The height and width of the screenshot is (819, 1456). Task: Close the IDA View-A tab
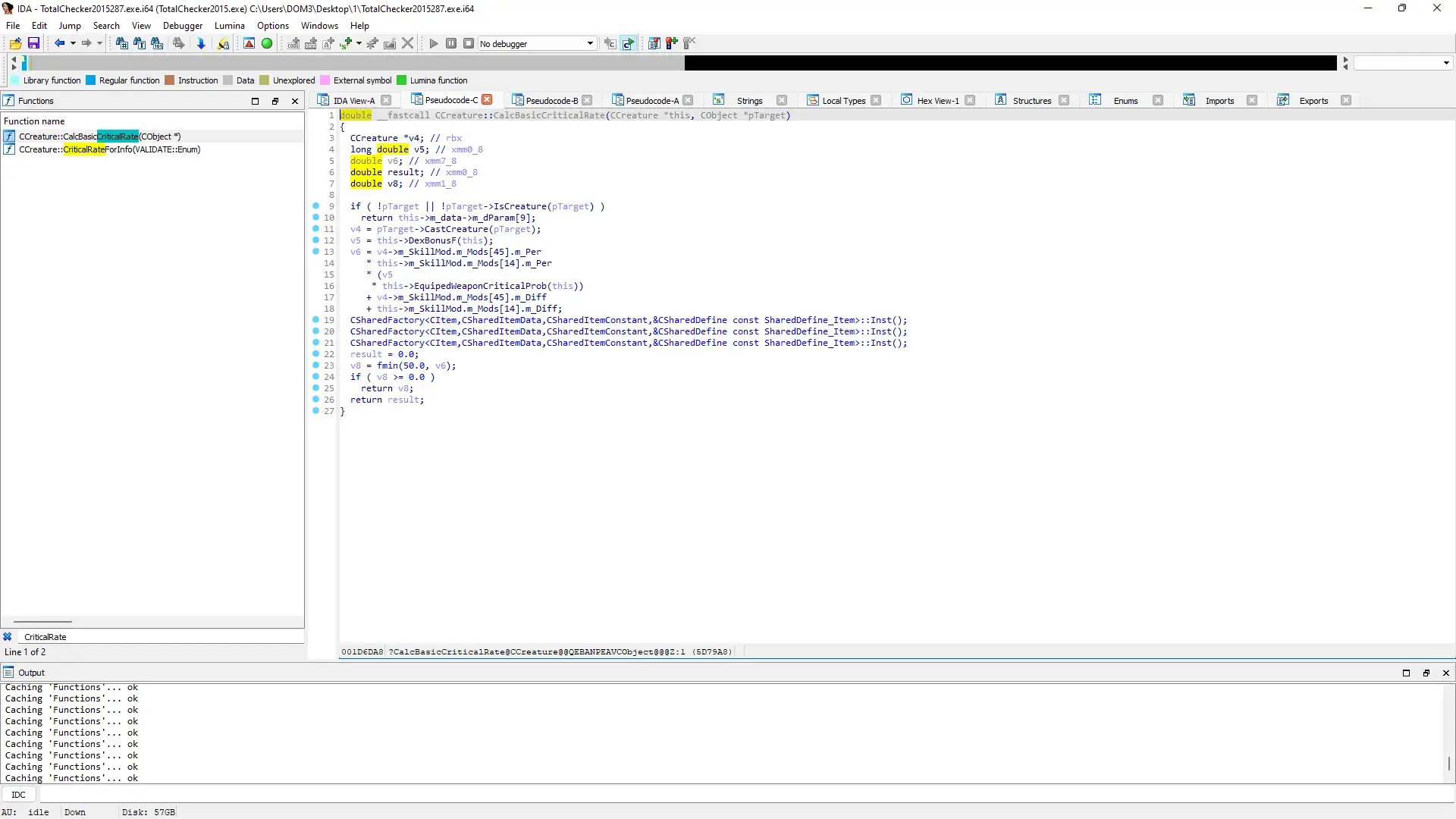click(x=386, y=100)
